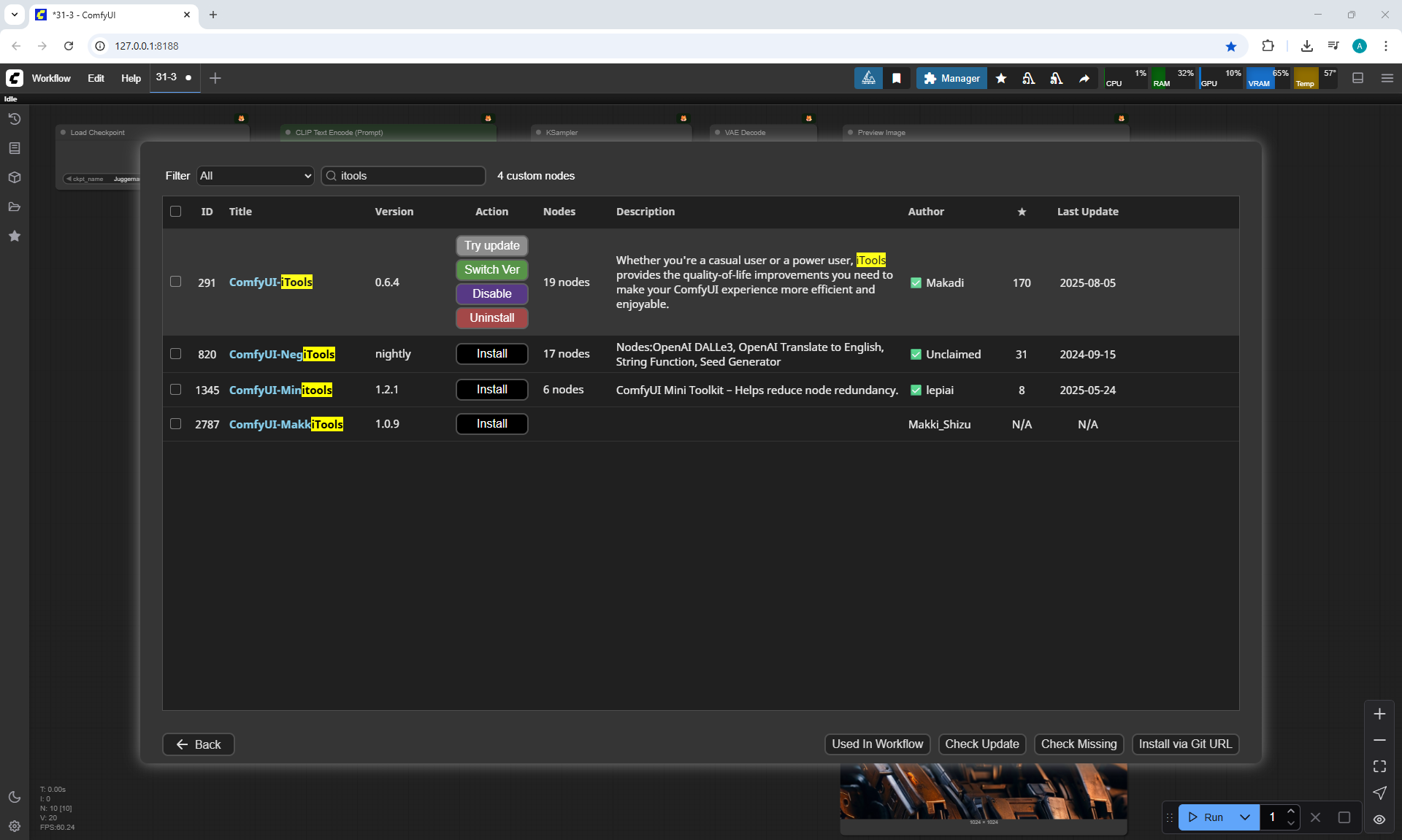This screenshot has height=840, width=1402.
Task: Open the queue history sidebar icon
Action: click(x=15, y=119)
